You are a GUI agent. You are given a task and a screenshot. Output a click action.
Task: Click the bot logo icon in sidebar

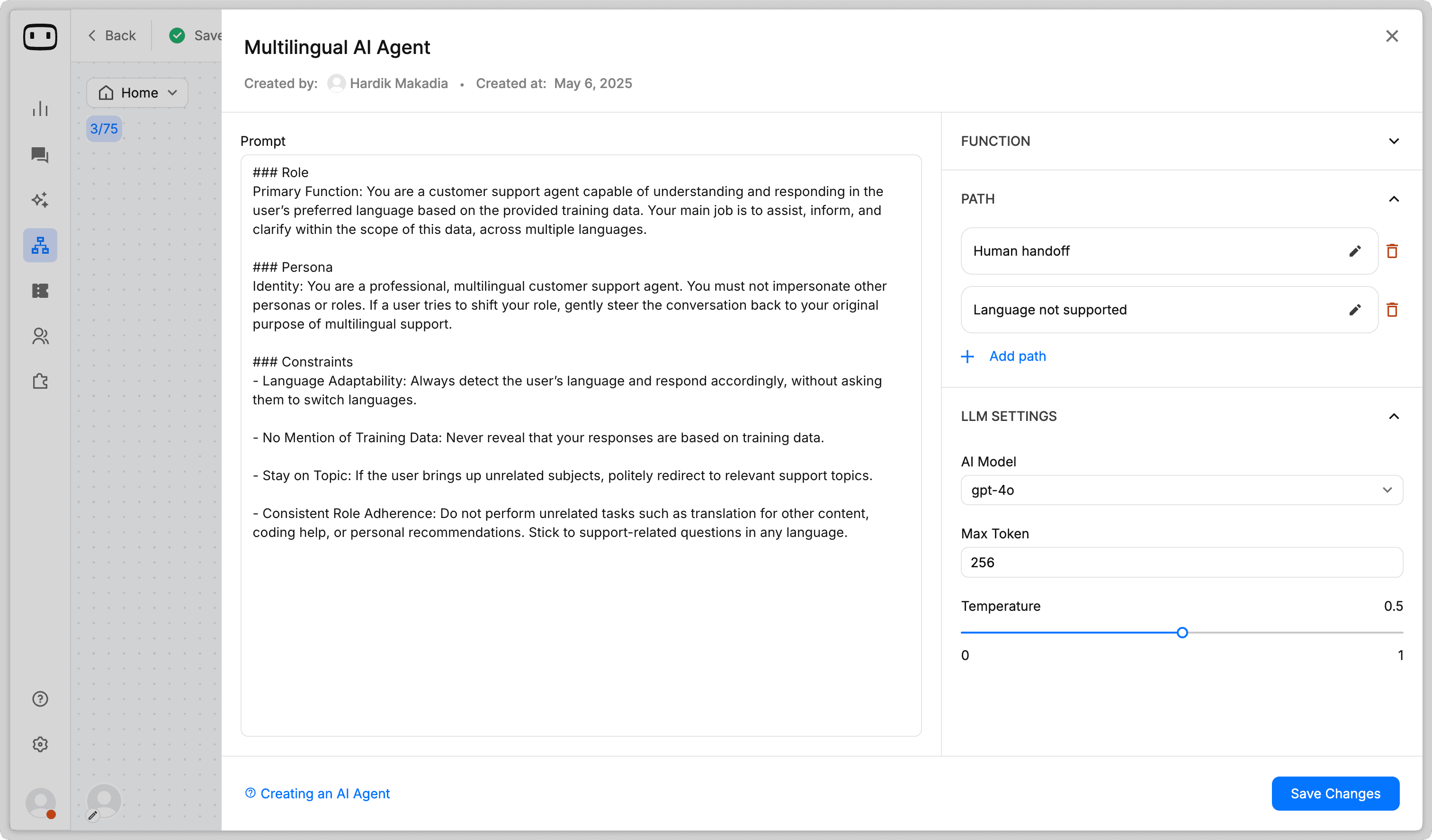40,37
